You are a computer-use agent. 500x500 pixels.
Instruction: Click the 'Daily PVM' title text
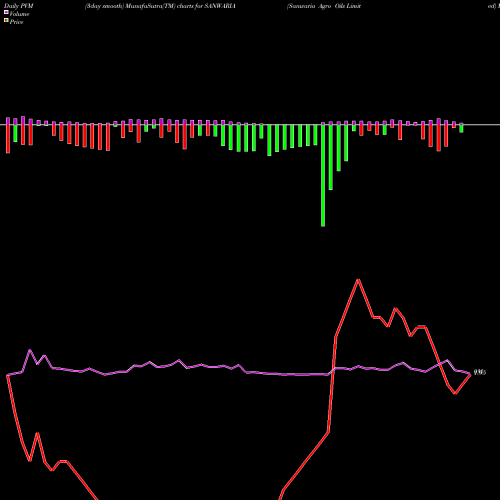tap(19, 6)
